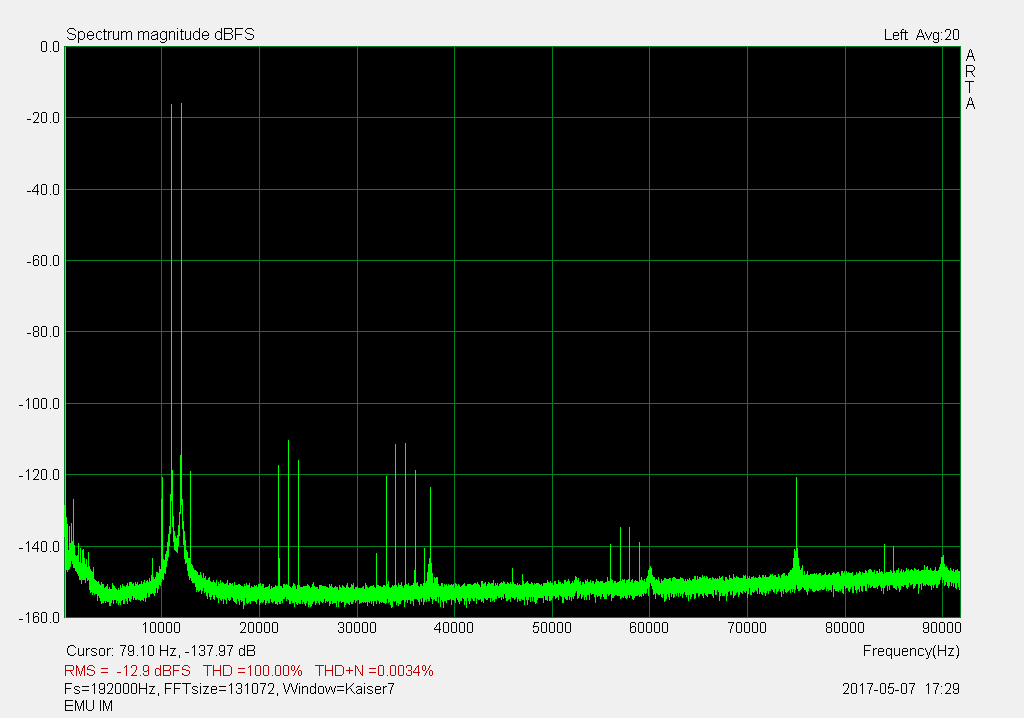Click the -60.0 y-axis label
This screenshot has width=1024, height=718.
pos(43,261)
